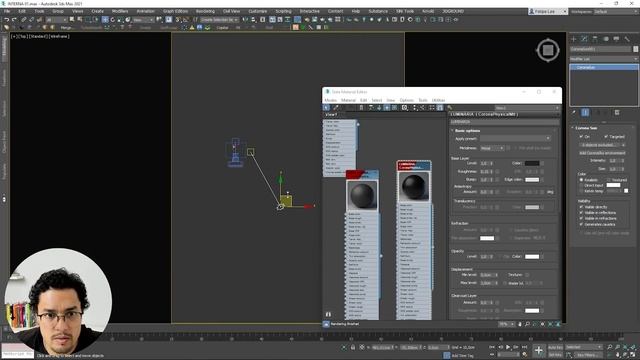The height and width of the screenshot is (360, 640).
Task: Undo the last action in main toolbar
Action: 7,20
